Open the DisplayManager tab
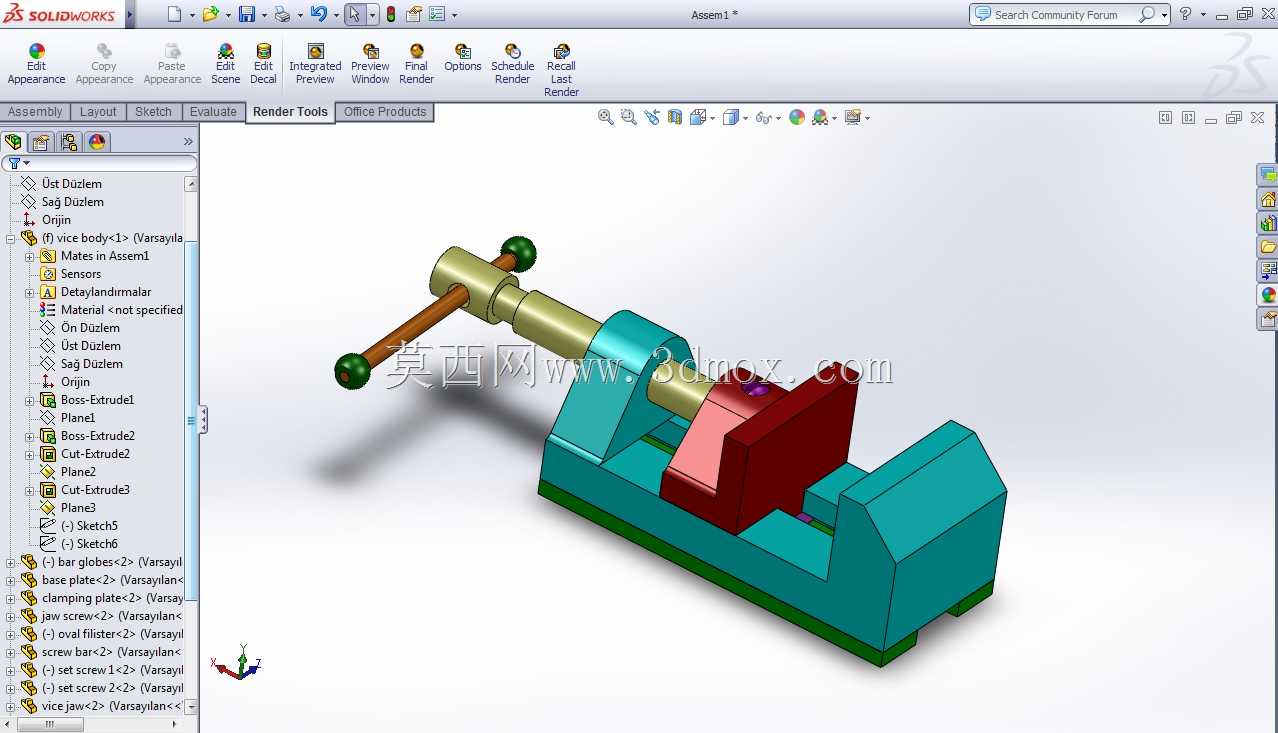The width and height of the screenshot is (1278, 733). coord(97,142)
